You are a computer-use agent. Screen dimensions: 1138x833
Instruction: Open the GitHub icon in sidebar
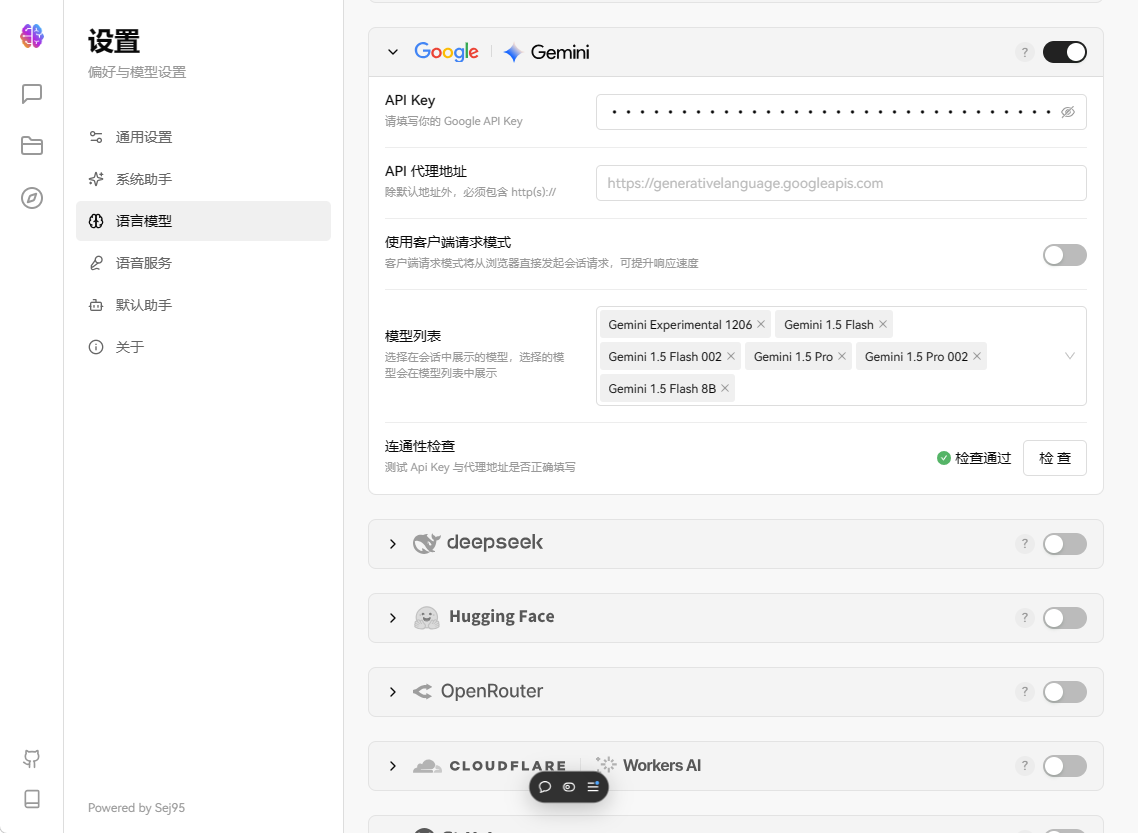[32, 759]
